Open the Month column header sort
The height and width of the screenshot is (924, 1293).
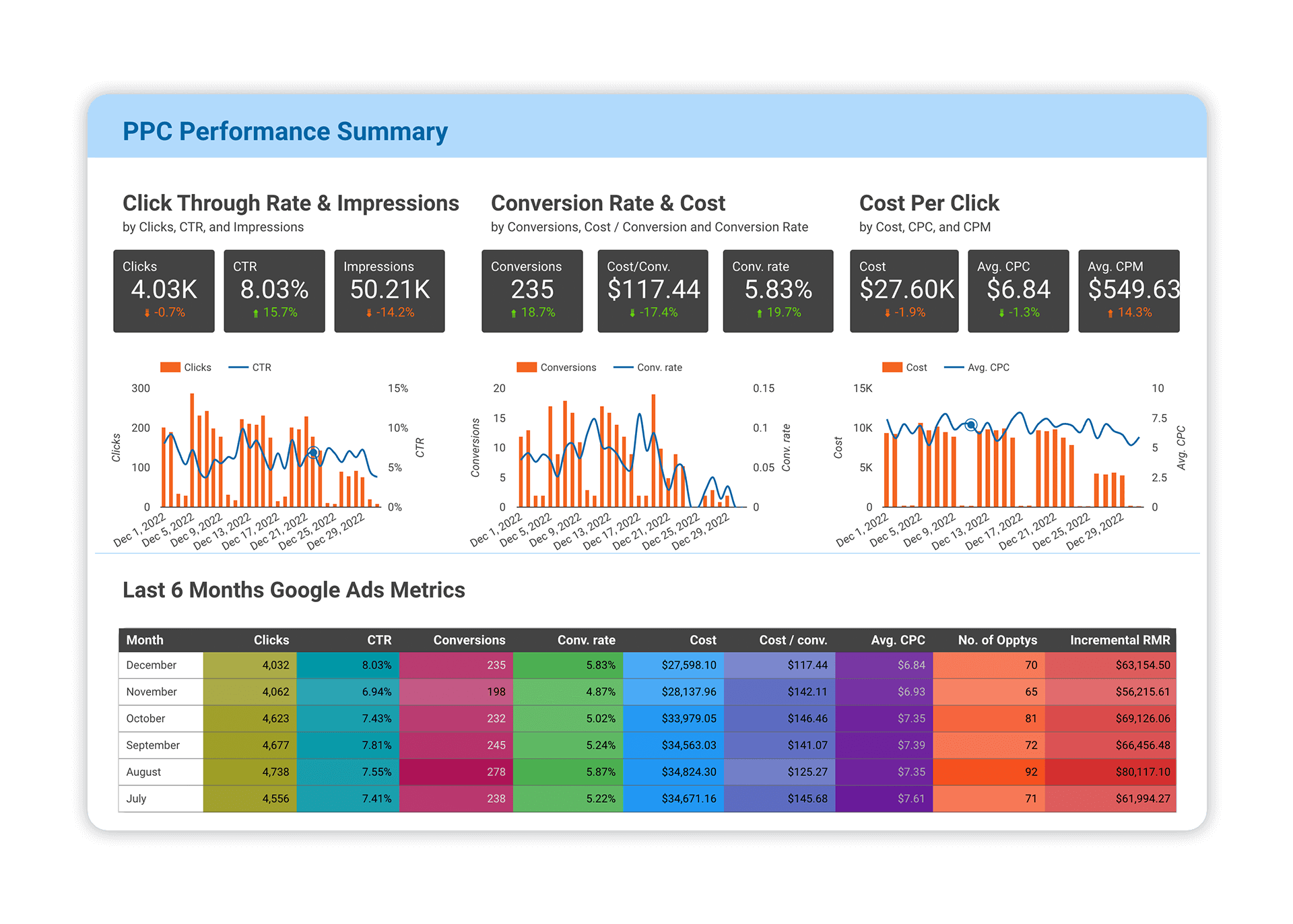click(x=145, y=640)
